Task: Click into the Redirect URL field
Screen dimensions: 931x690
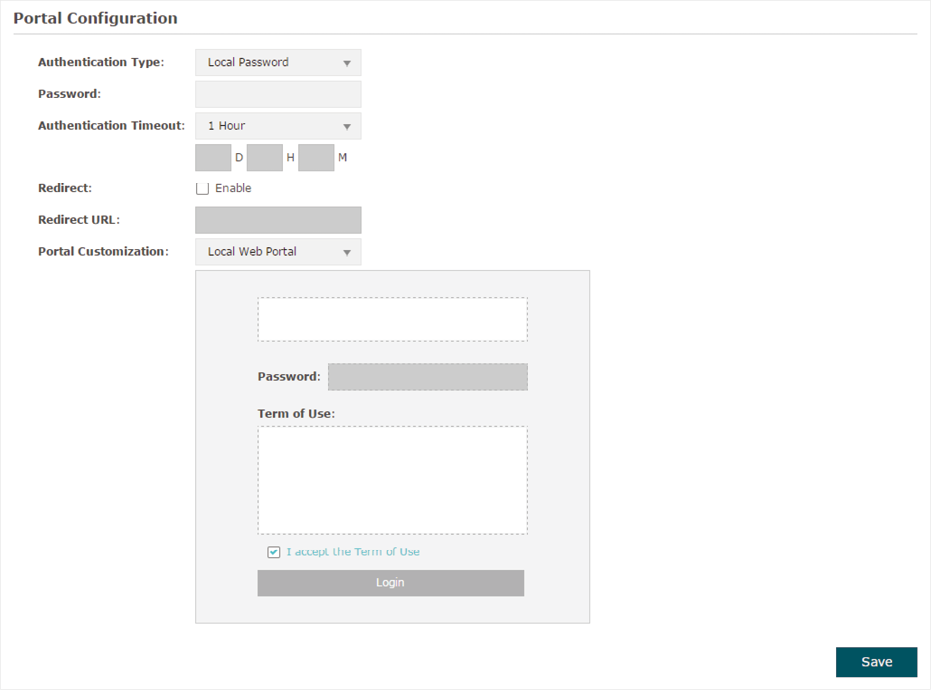Action: coord(278,220)
